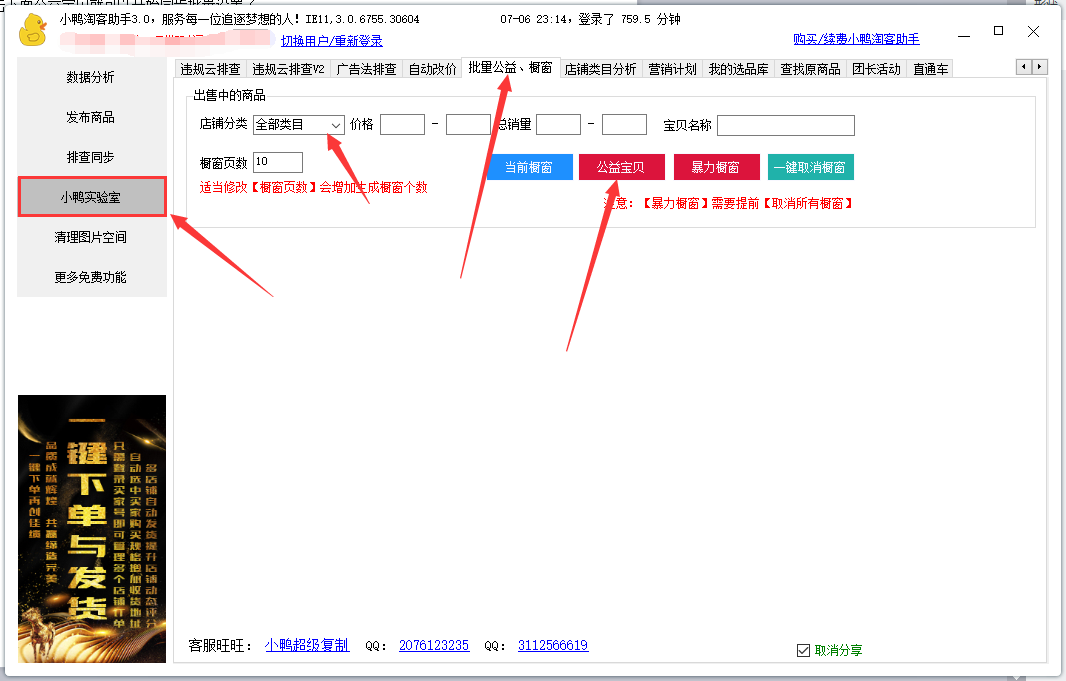Focus the minimum 总销量 input field
The image size is (1066, 681).
(559, 124)
